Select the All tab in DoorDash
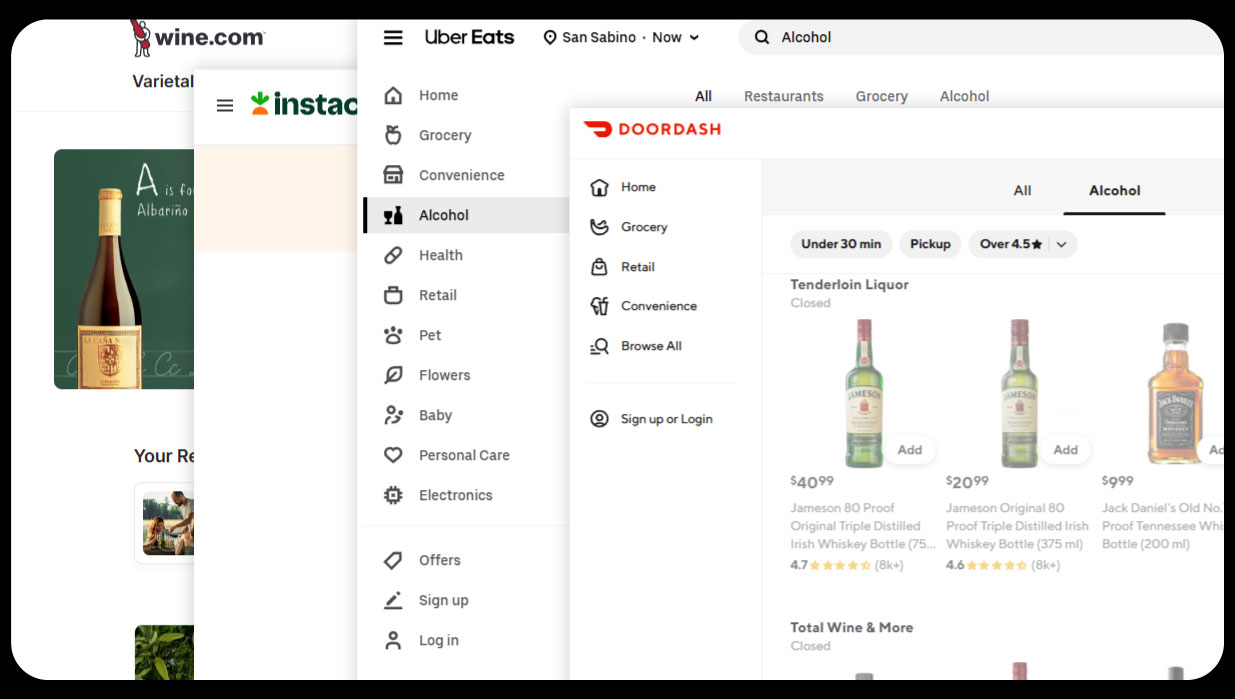Viewport: 1235px width, 699px height. [x=1022, y=190]
